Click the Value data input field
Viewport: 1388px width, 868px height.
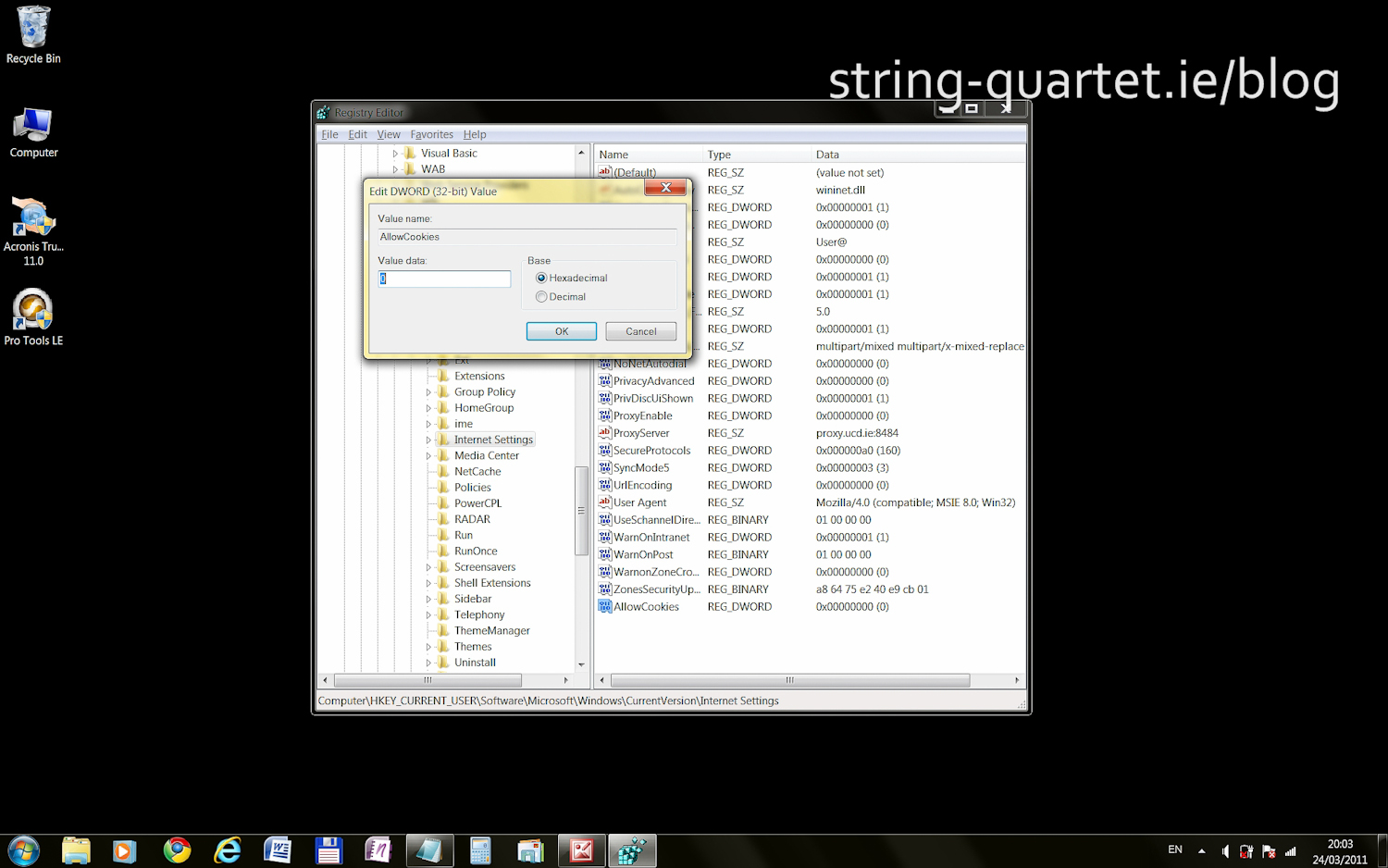[x=444, y=279]
